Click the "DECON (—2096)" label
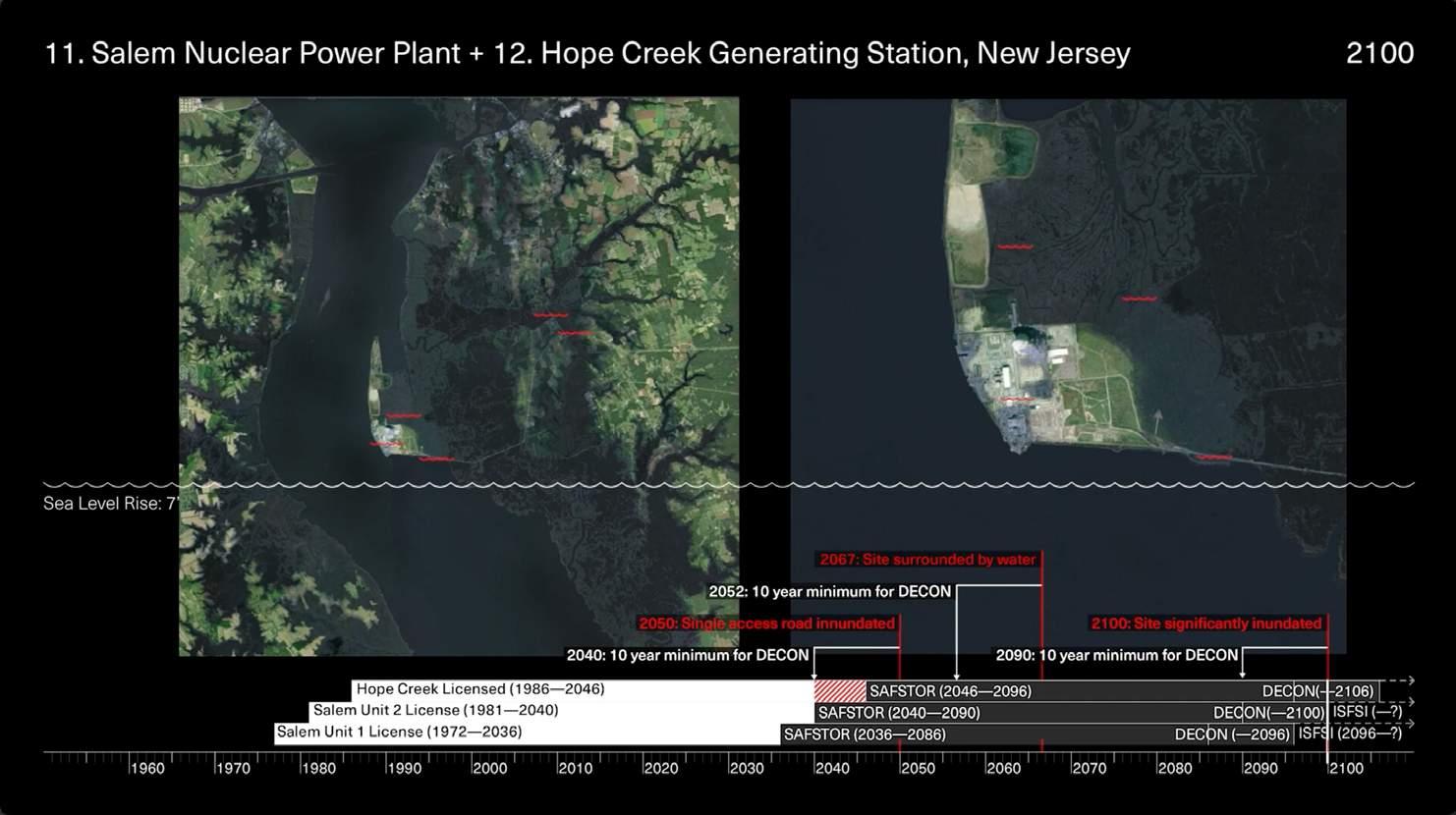This screenshot has height=815, width=1456. click(1232, 734)
